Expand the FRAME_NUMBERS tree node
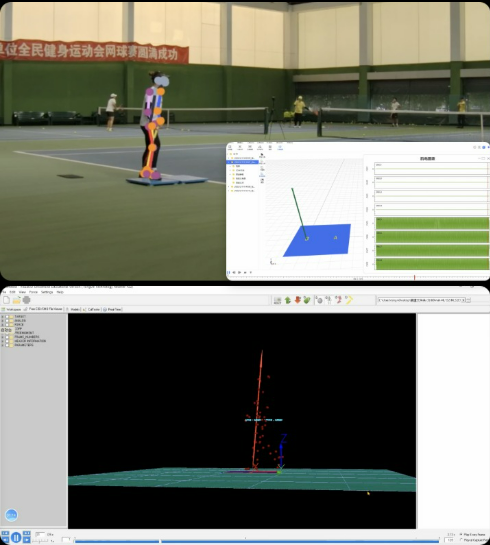Viewport: 490px width, 545px height. pyautogui.click(x=2, y=337)
